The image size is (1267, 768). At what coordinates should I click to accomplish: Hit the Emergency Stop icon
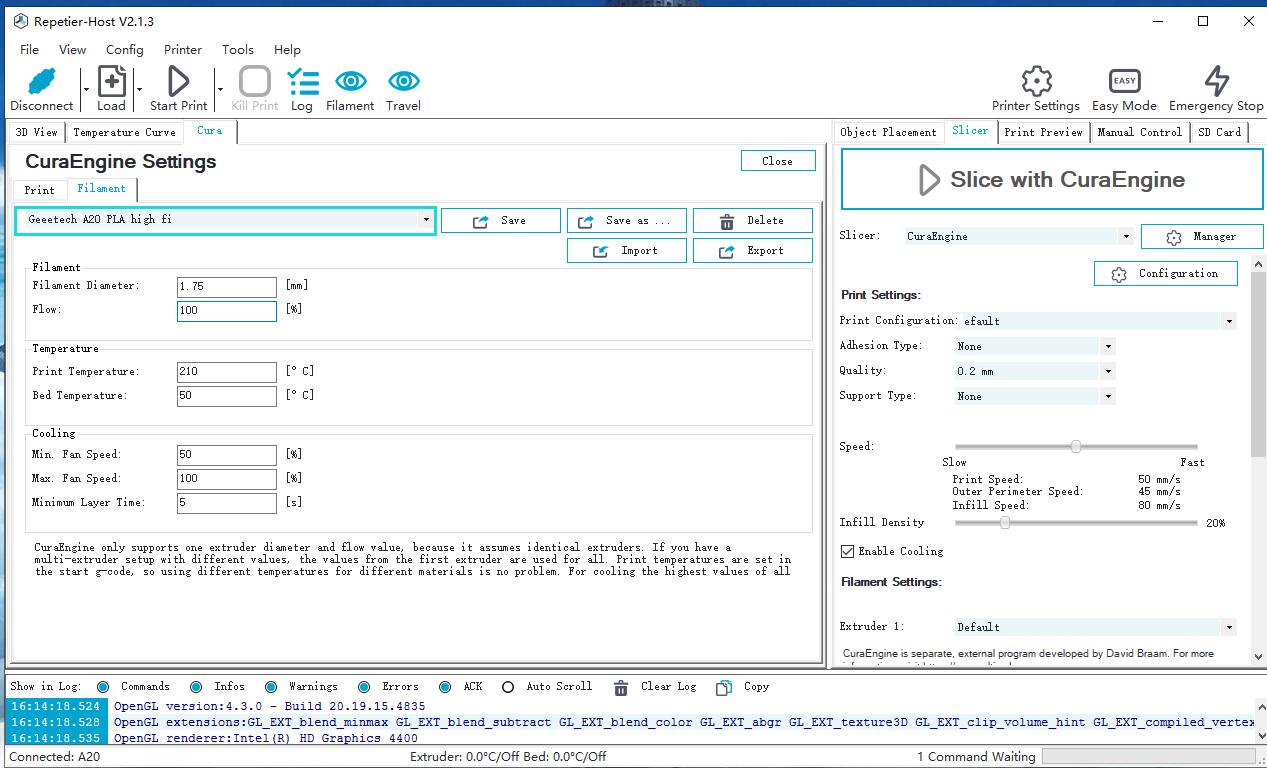1216,82
